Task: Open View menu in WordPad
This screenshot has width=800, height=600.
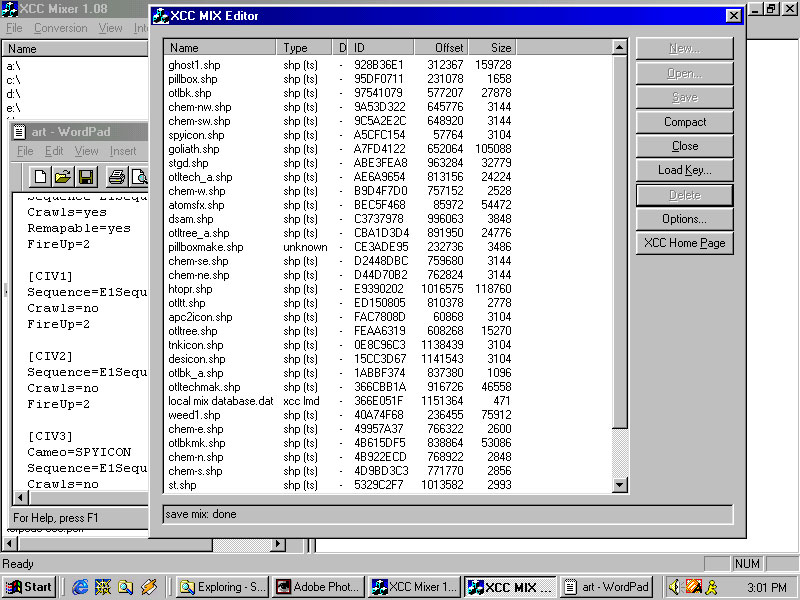Action: 86,151
